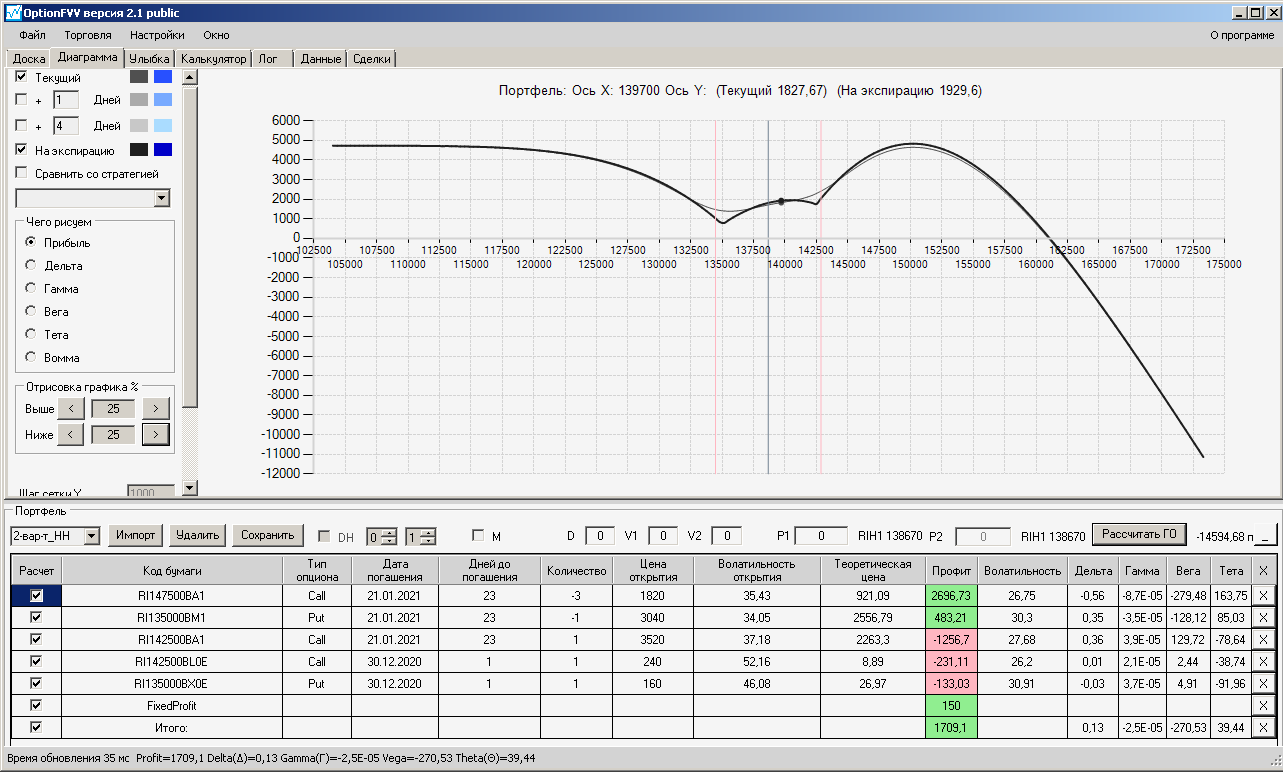Click the X button in the Итого row
The height and width of the screenshot is (772, 1283).
[x=1263, y=727]
